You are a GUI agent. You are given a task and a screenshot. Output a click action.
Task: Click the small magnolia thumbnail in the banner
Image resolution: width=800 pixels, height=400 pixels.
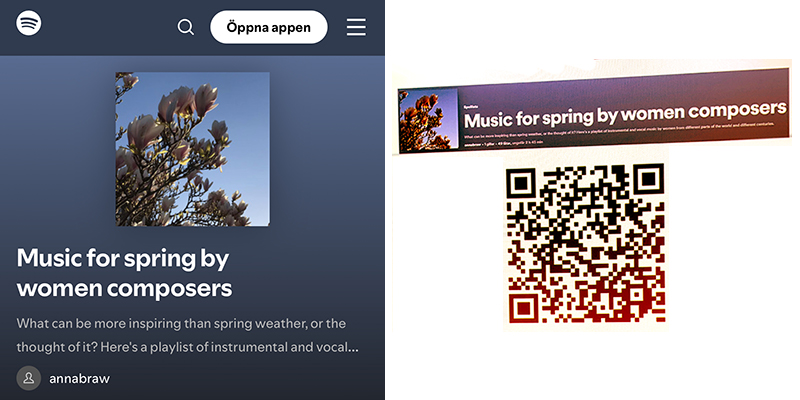(x=428, y=118)
